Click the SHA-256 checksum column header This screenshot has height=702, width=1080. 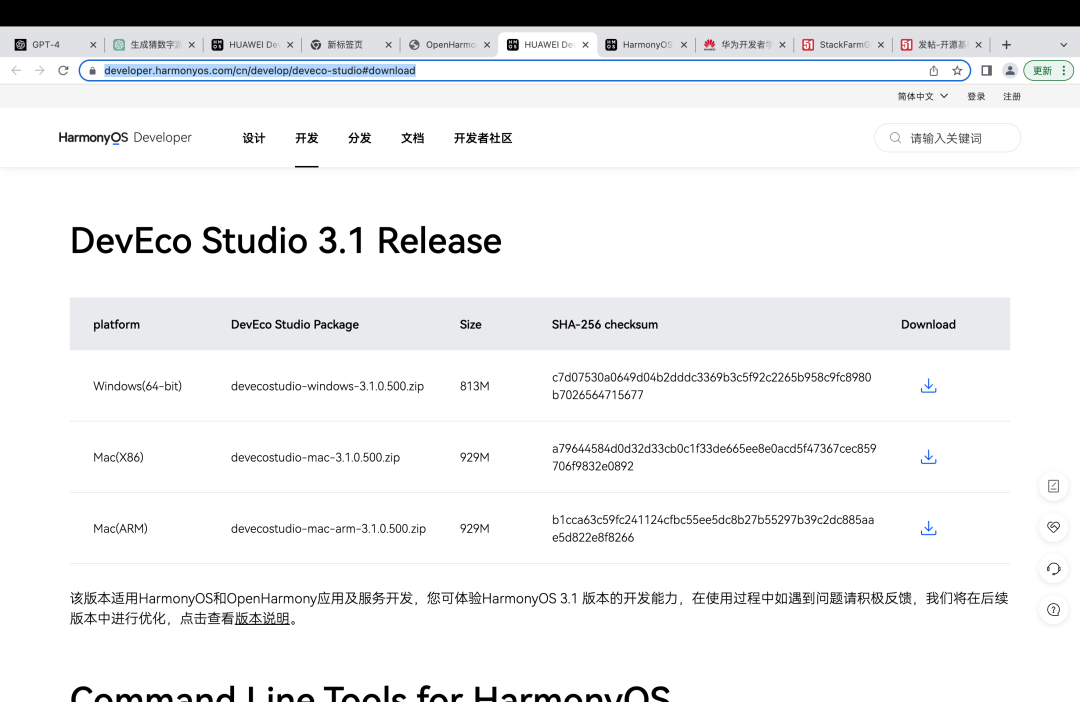604,324
